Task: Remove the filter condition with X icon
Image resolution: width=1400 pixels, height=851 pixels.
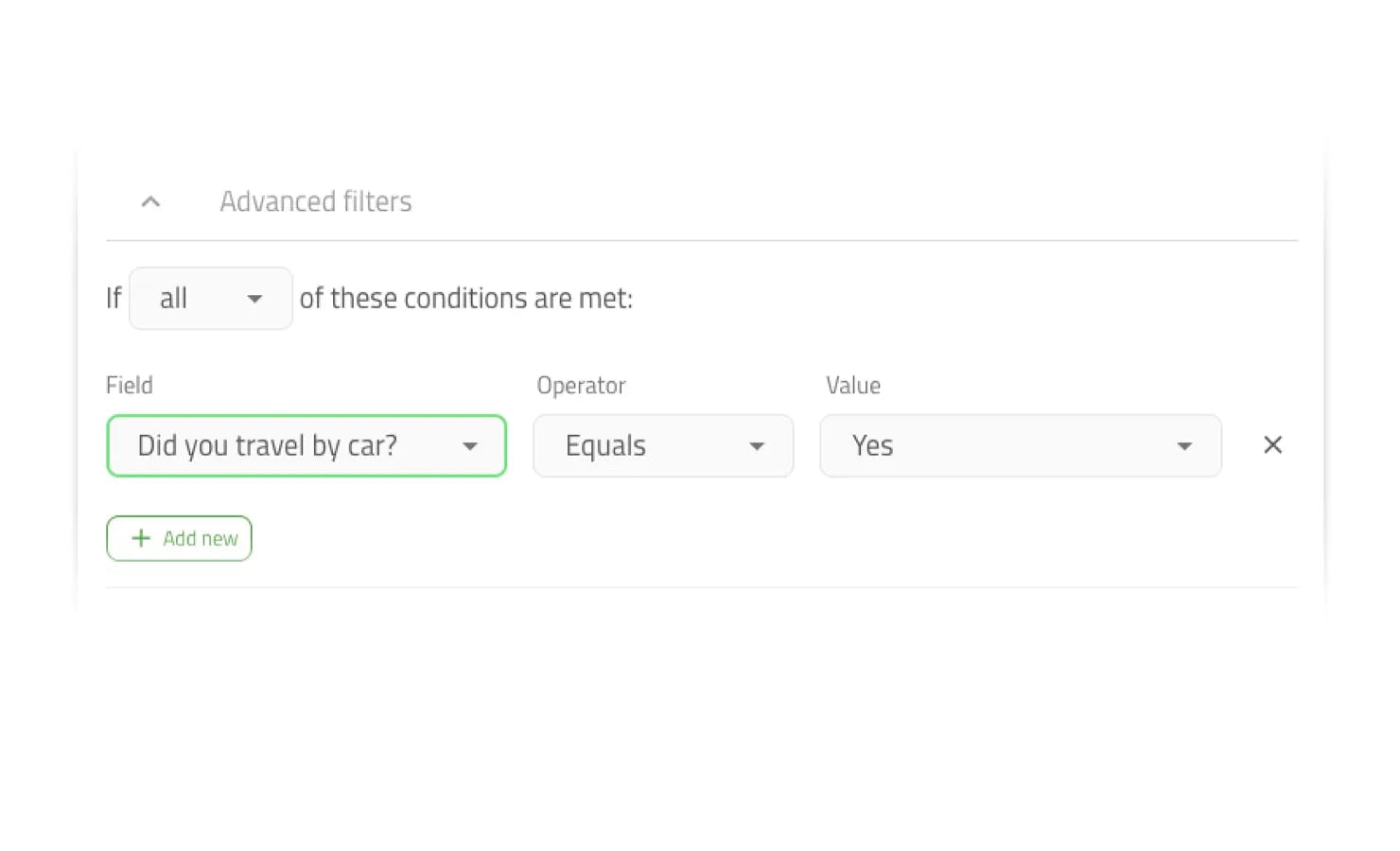Action: pos(1272,445)
